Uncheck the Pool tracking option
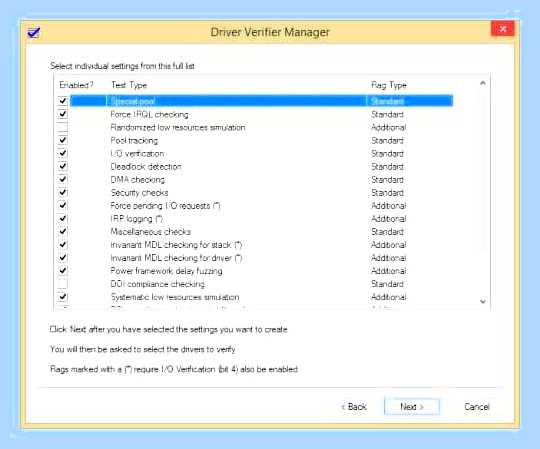540x449 pixels. click(63, 140)
